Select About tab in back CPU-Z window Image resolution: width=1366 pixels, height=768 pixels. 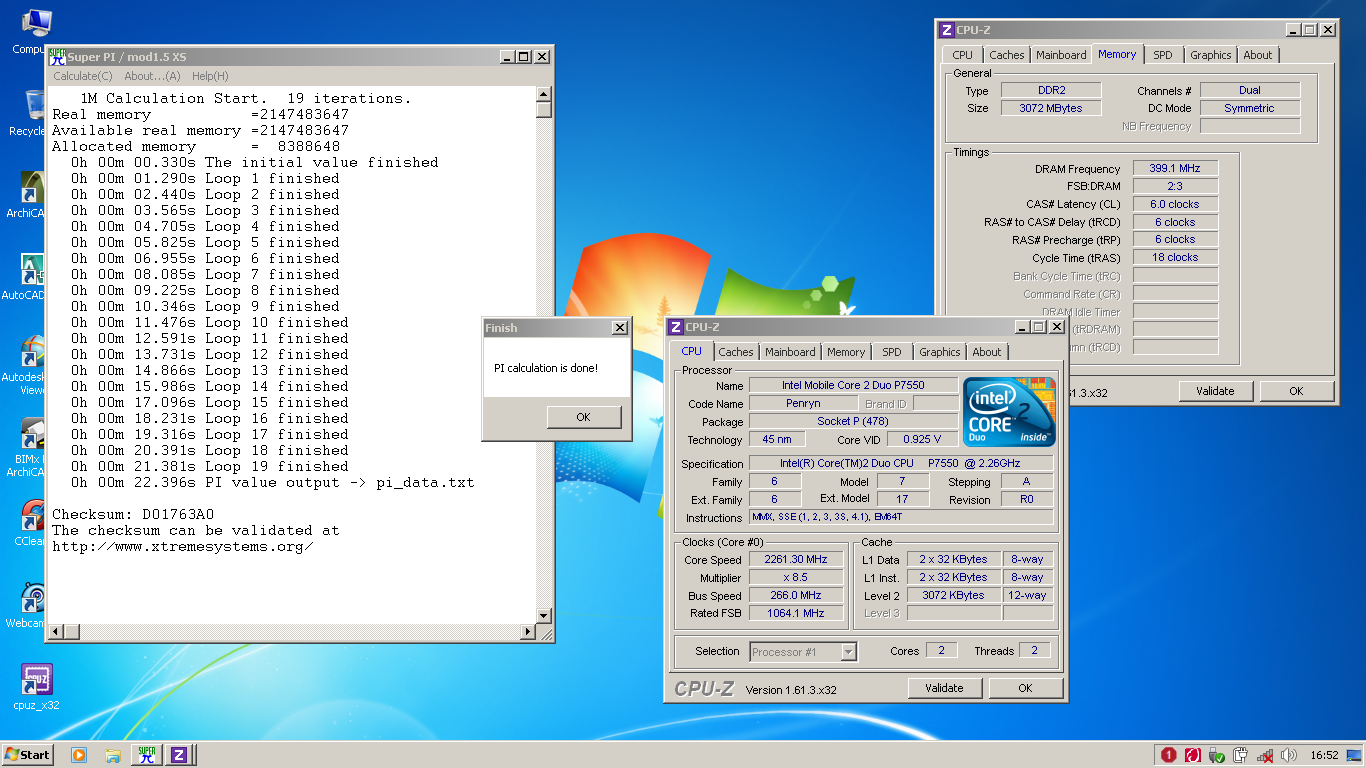pyautogui.click(x=1258, y=55)
